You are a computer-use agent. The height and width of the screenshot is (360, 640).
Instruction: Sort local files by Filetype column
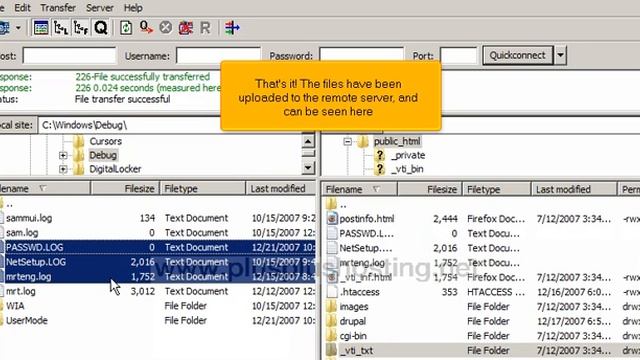202,189
